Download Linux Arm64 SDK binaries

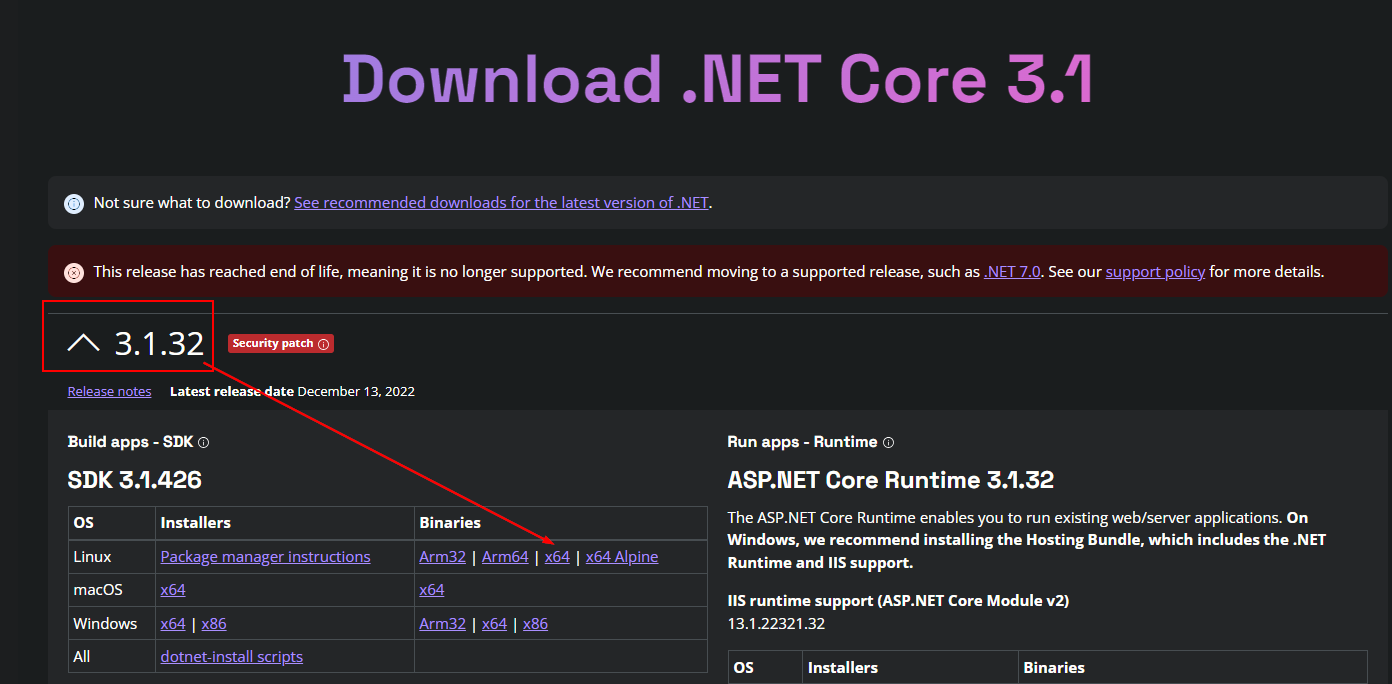pos(505,556)
